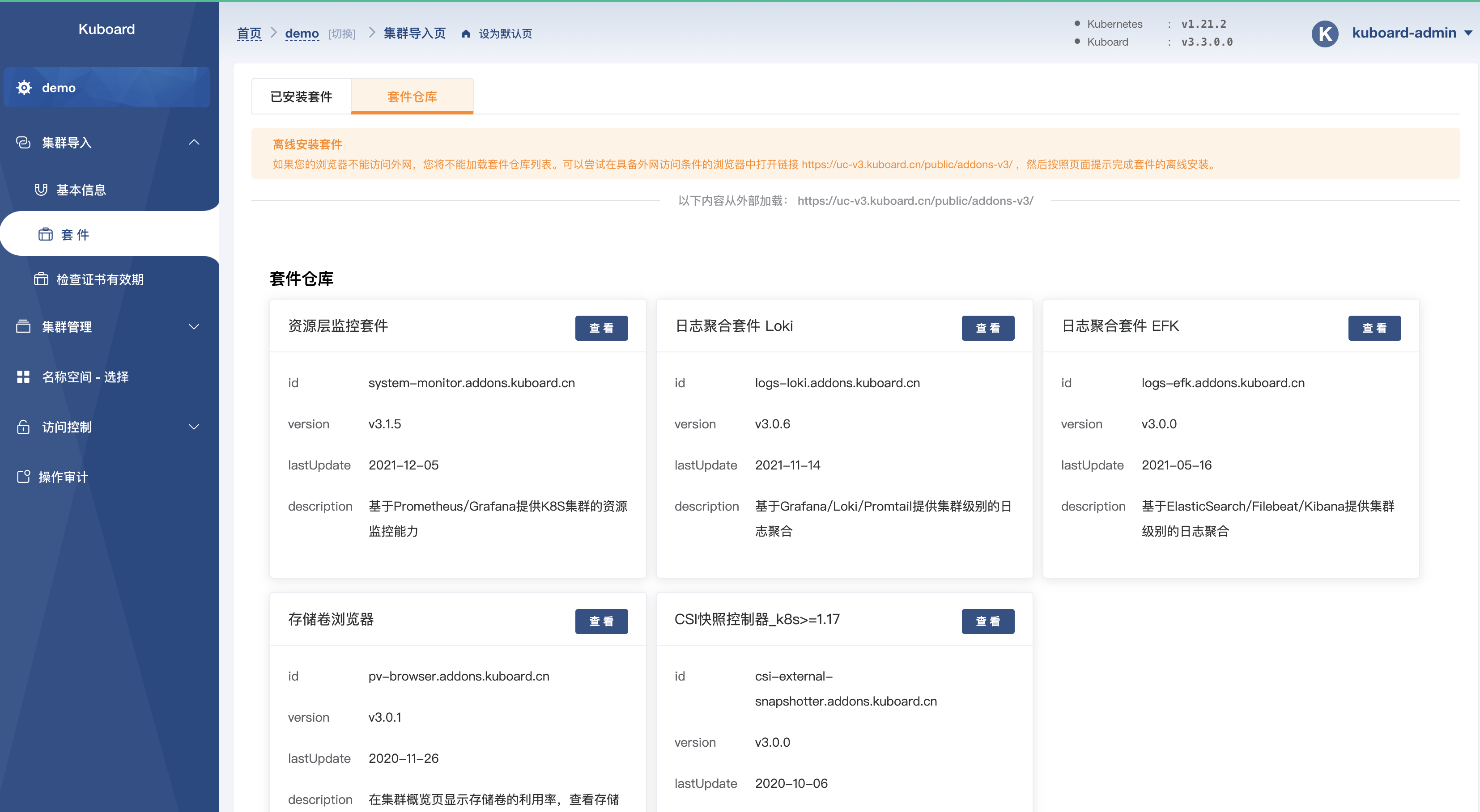
Task: Click the 套件 briefcase icon
Action: [45, 234]
